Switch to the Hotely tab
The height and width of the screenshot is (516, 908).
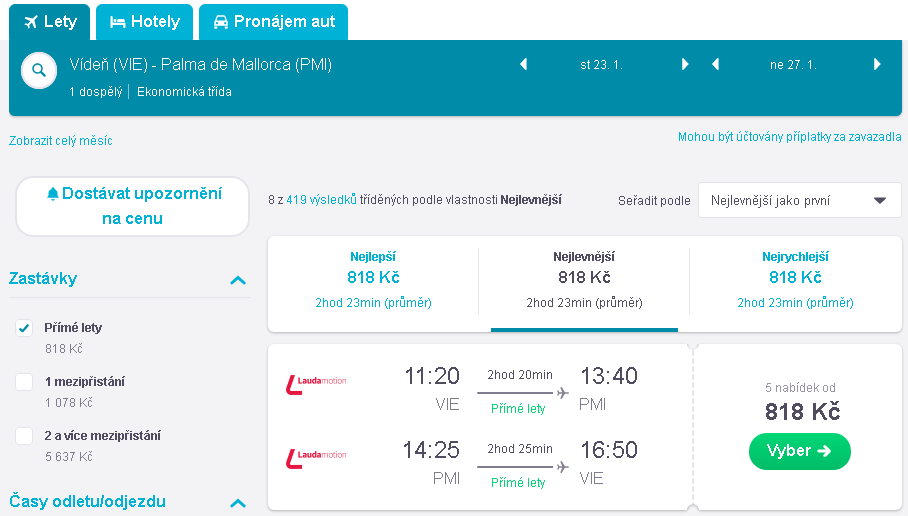(145, 22)
